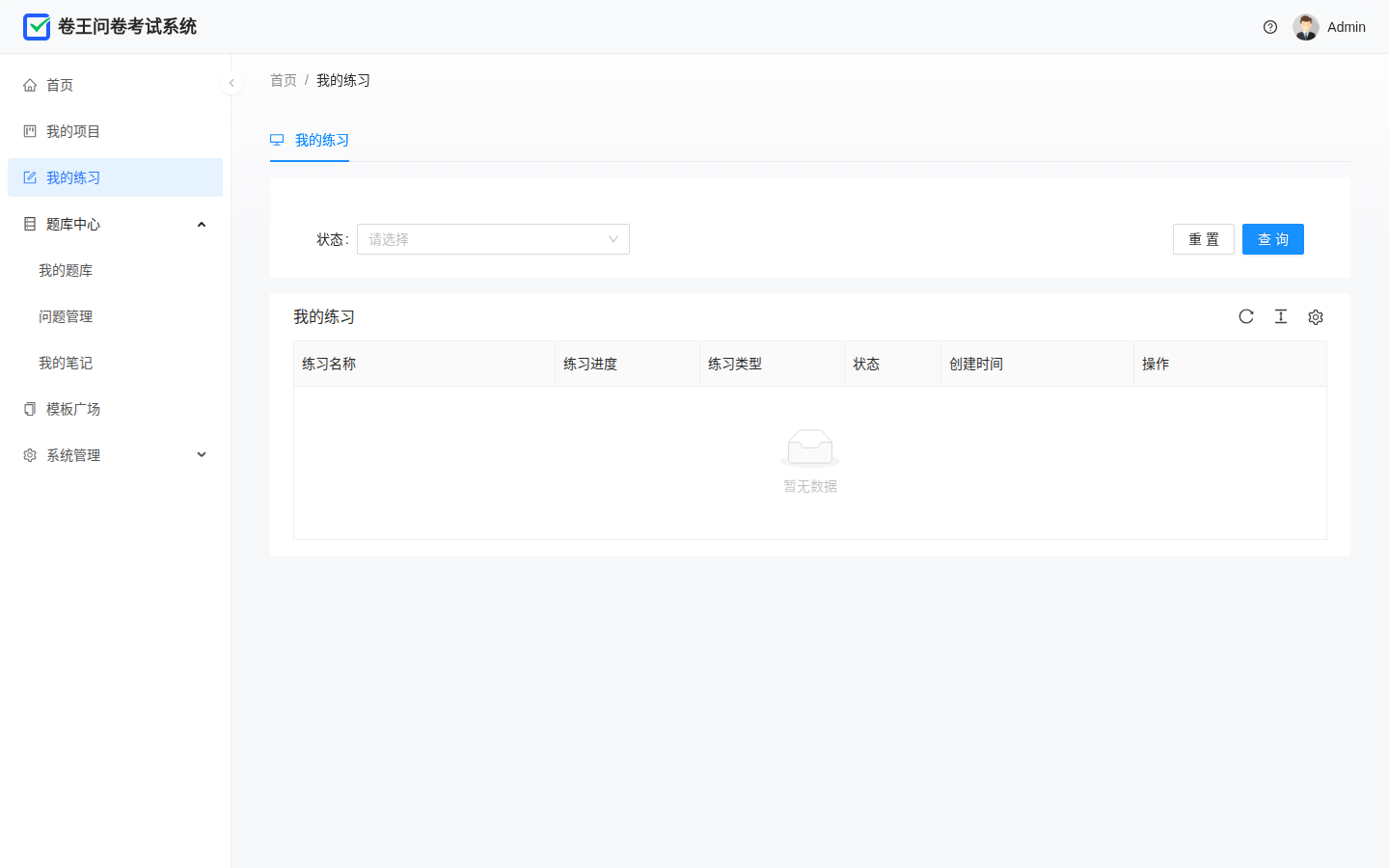Viewport: 1389px width, 868px height.
Task: Open the 状态 select dropdown
Action: 493,239
